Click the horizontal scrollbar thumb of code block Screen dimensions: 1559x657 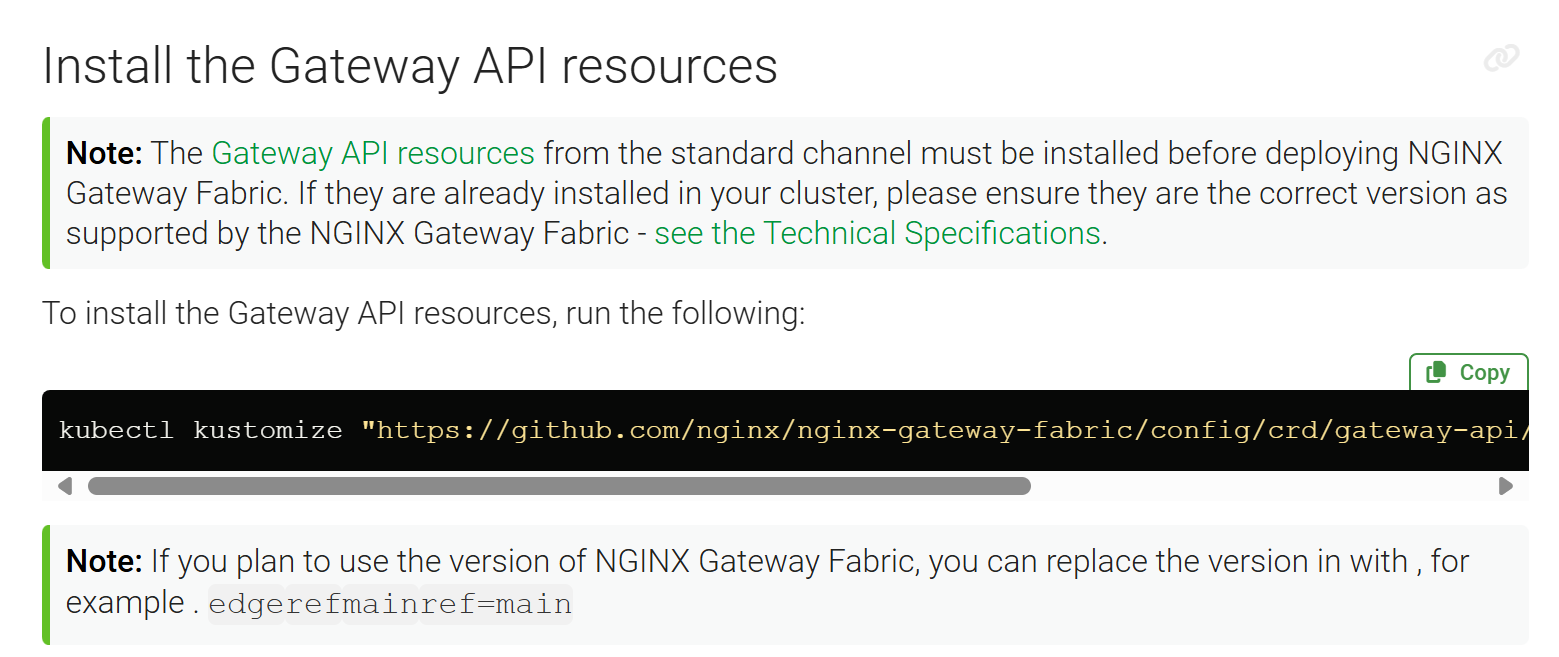pos(559,486)
